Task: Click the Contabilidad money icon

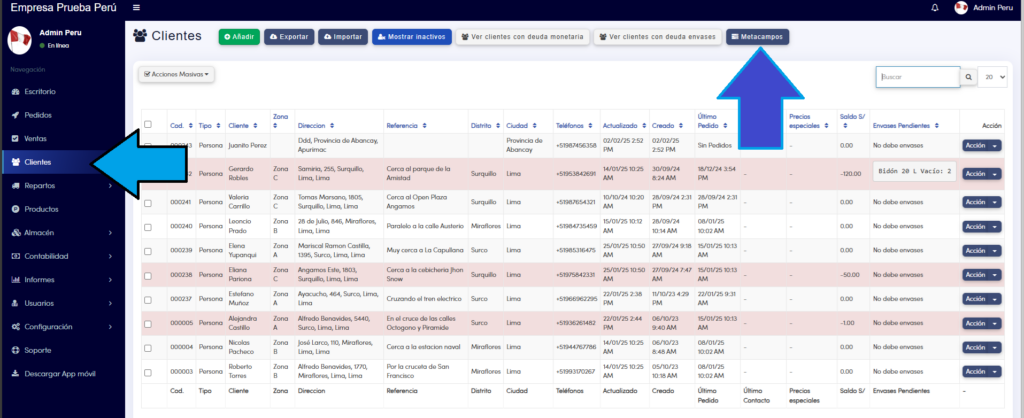Action: (16, 256)
